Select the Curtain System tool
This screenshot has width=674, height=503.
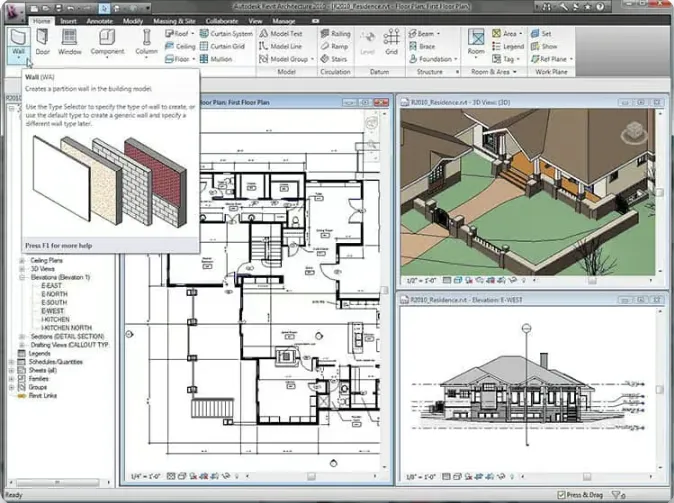[x=226, y=34]
